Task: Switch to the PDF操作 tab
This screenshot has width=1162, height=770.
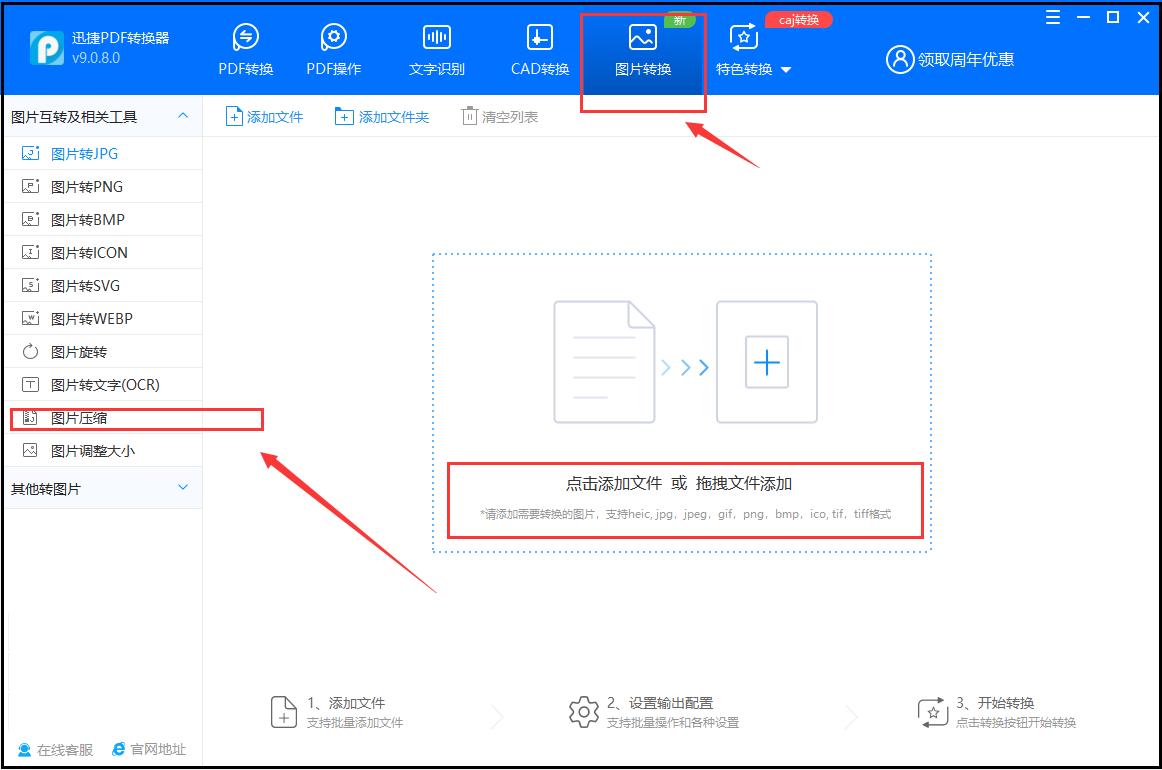Action: pyautogui.click(x=333, y=48)
